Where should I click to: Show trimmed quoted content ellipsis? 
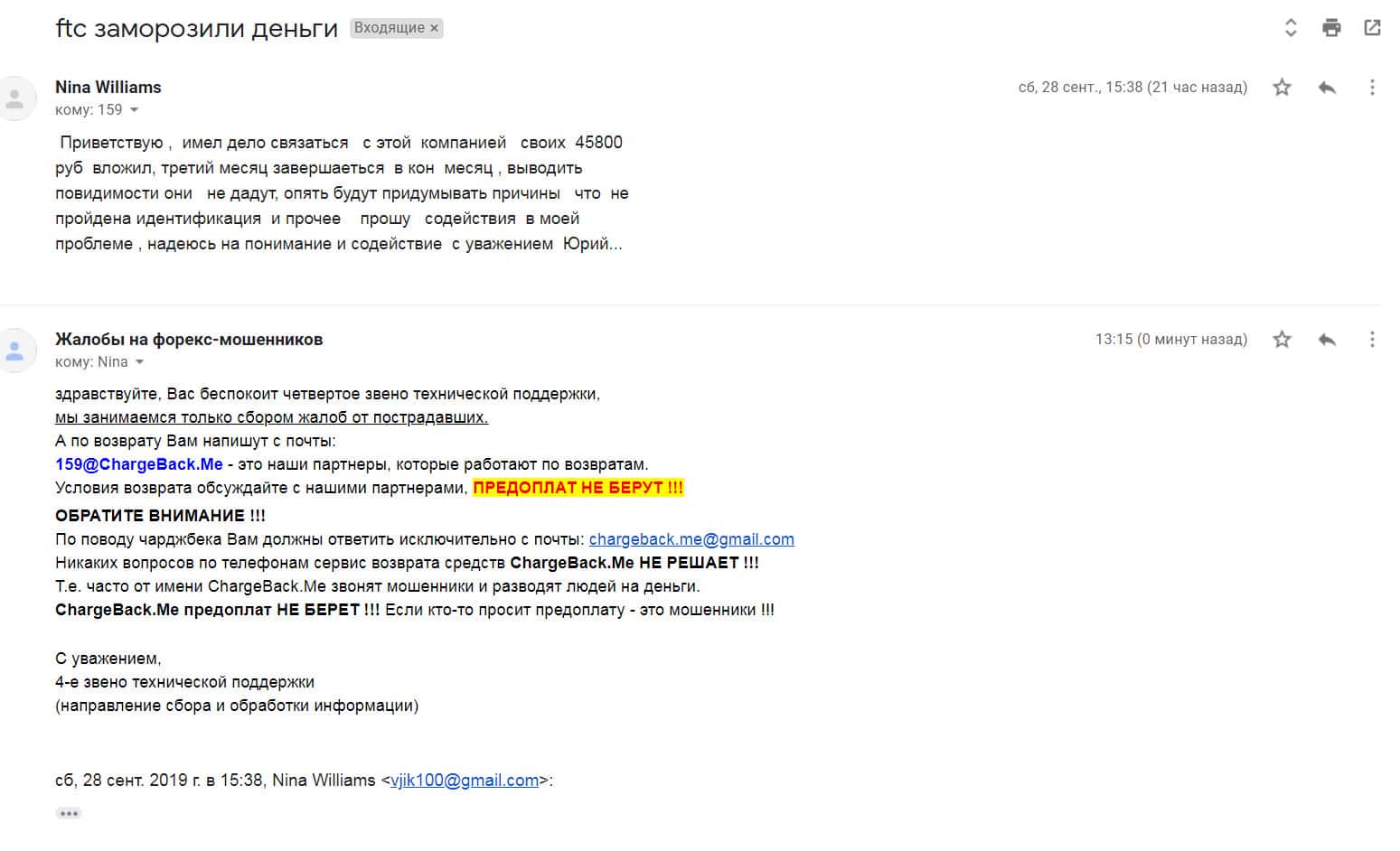click(69, 813)
